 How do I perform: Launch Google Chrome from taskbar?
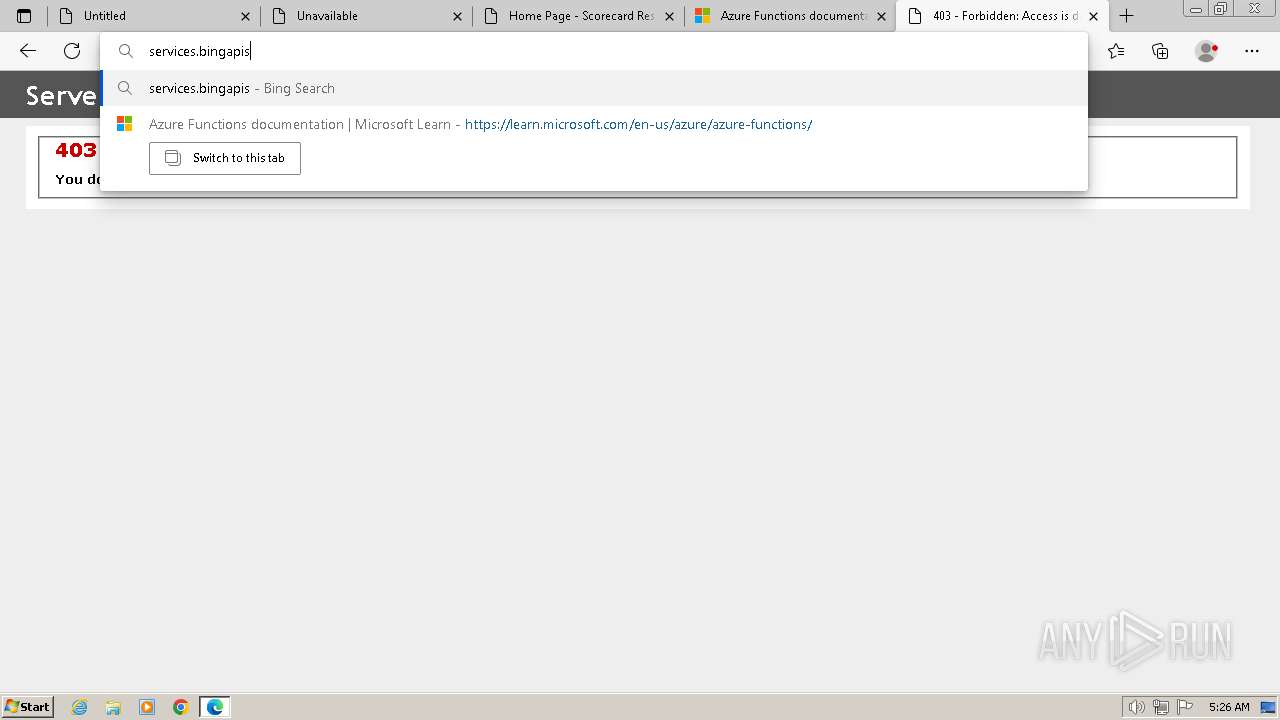pyautogui.click(x=181, y=707)
